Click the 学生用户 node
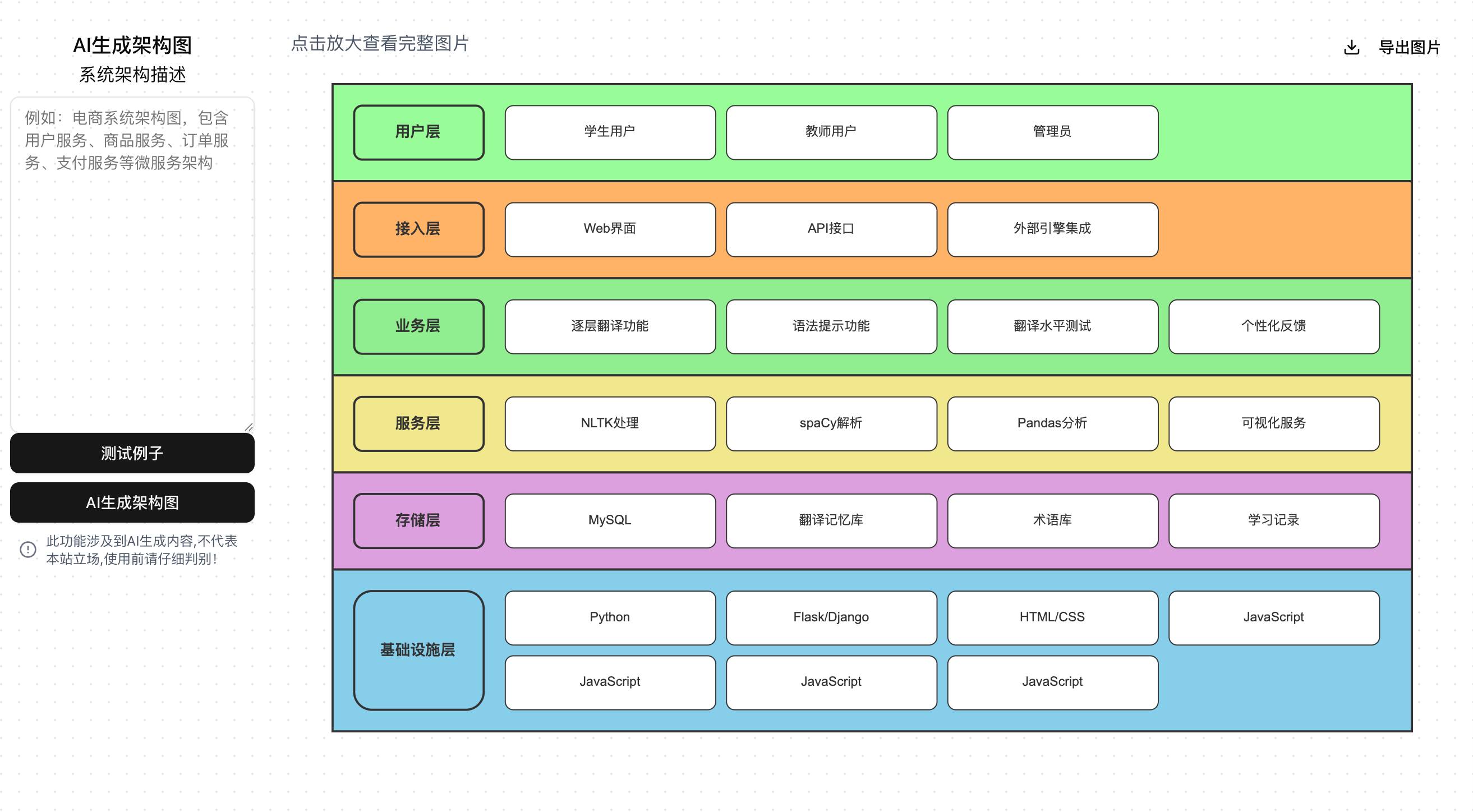The width and height of the screenshot is (1473, 812). point(610,132)
